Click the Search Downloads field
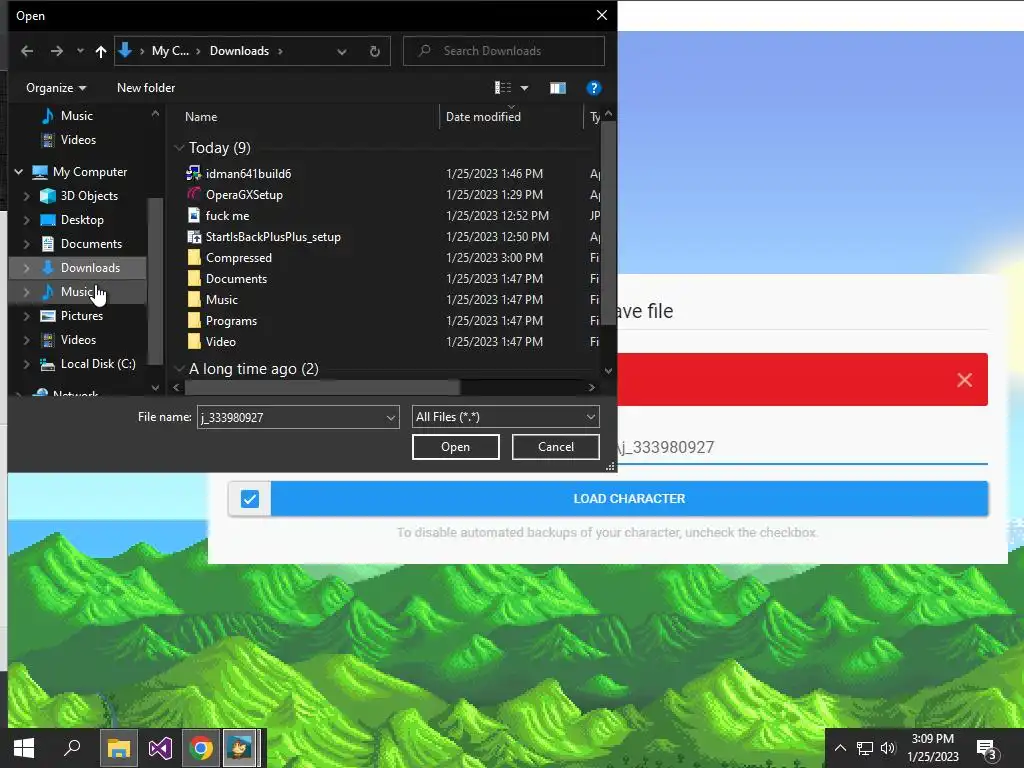This screenshot has height=768, width=1024. (504, 51)
